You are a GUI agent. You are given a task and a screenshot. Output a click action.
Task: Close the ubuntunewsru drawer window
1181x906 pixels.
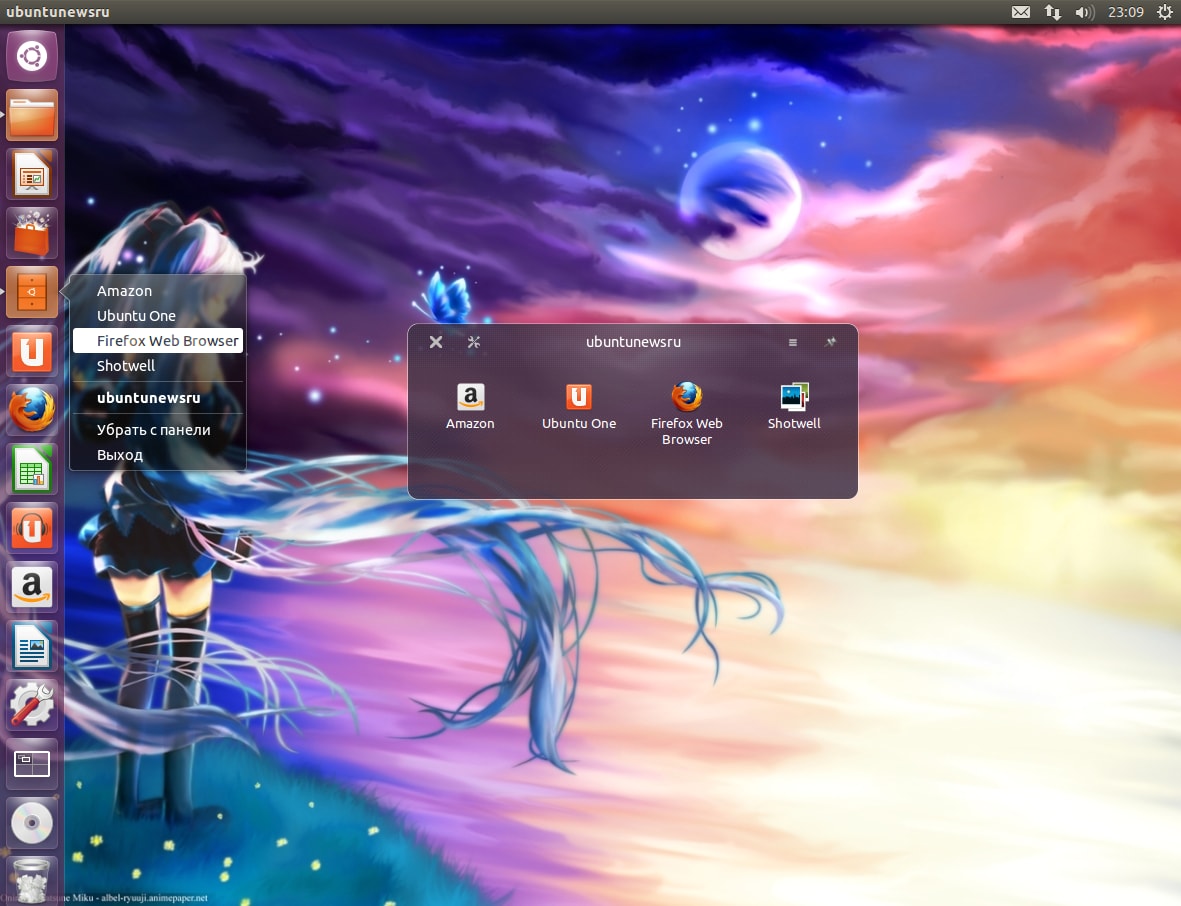pos(435,342)
